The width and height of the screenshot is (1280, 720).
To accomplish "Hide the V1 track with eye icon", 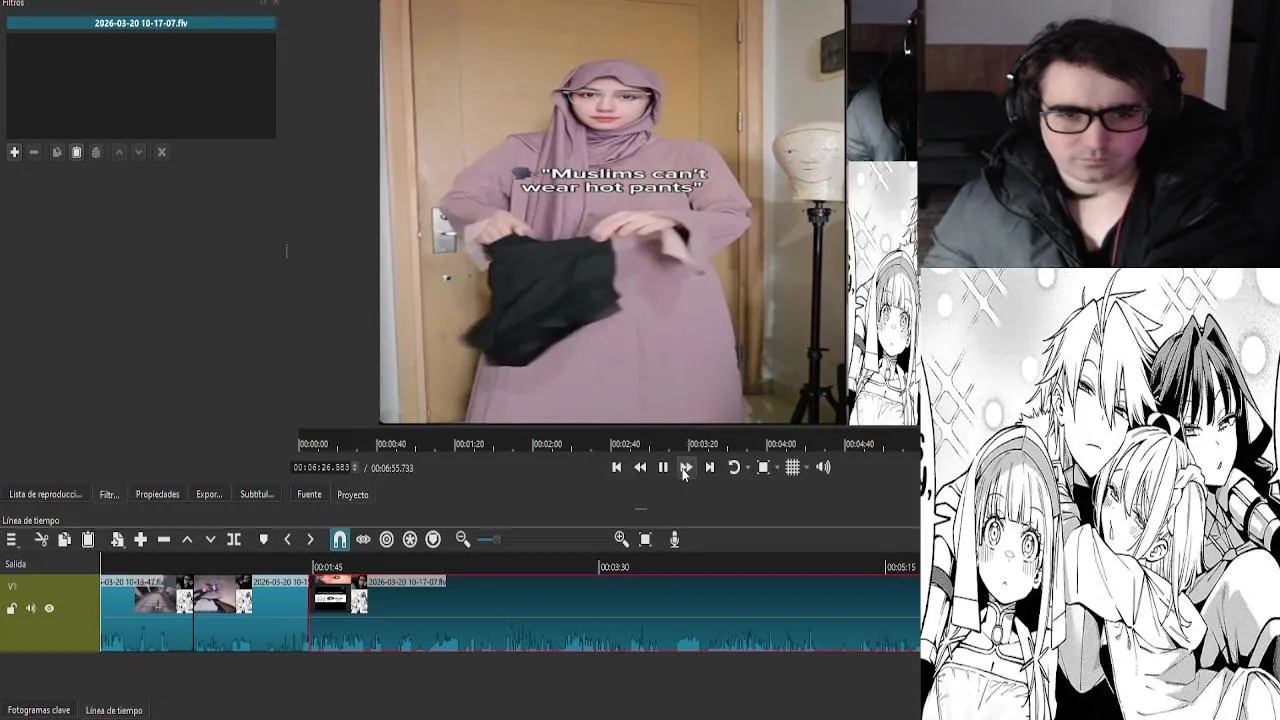I will [49, 608].
